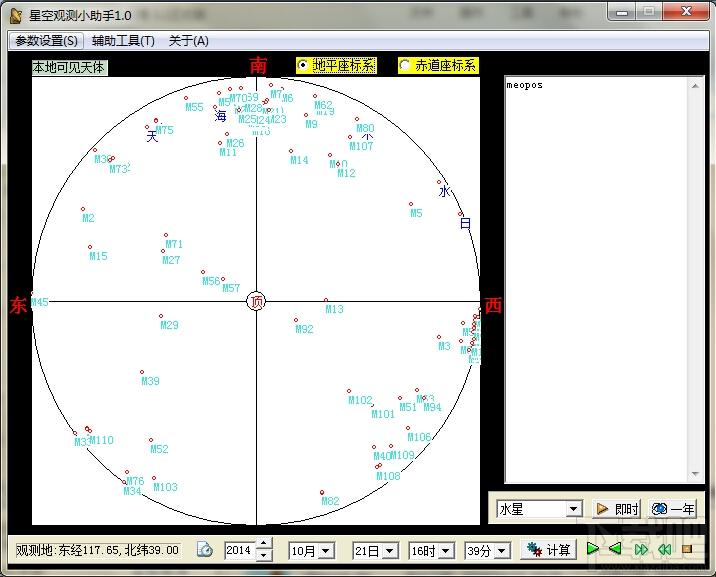Open the planet dropdown showing 水星
The height and width of the screenshot is (577, 716).
[x=574, y=509]
